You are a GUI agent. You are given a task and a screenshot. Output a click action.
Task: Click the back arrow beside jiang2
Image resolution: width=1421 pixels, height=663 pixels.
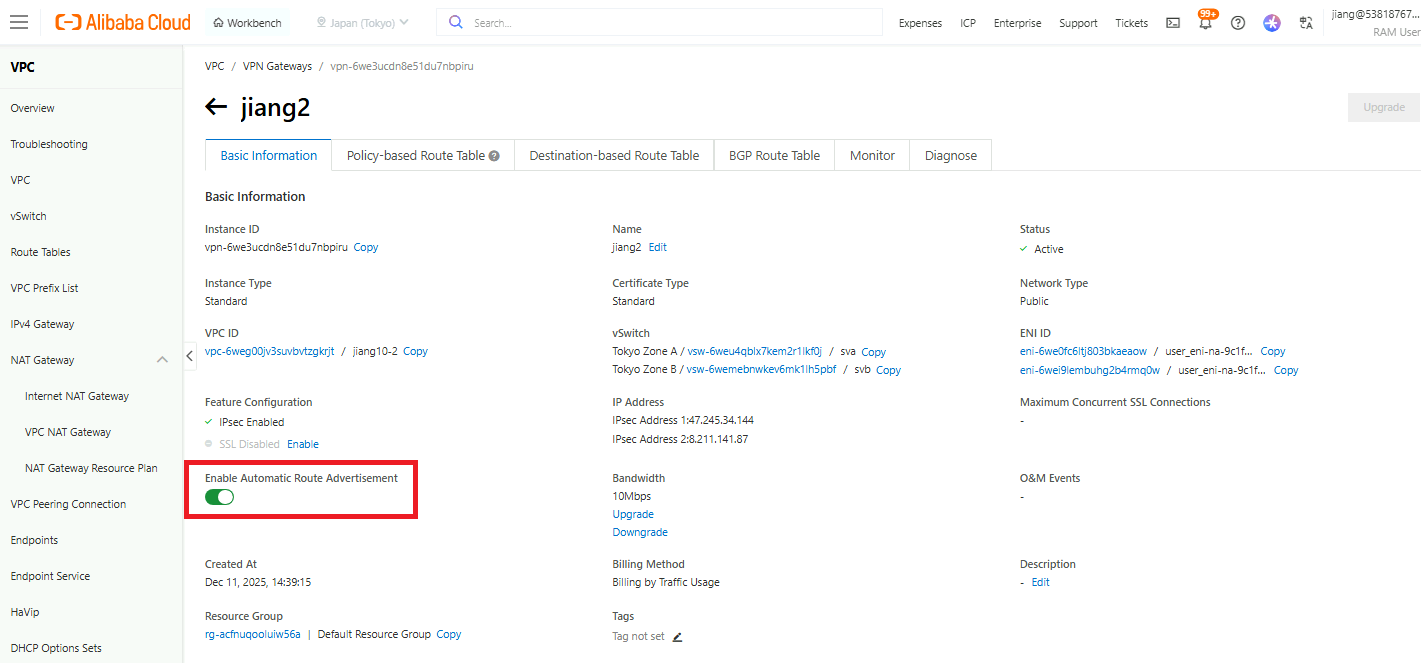[216, 108]
